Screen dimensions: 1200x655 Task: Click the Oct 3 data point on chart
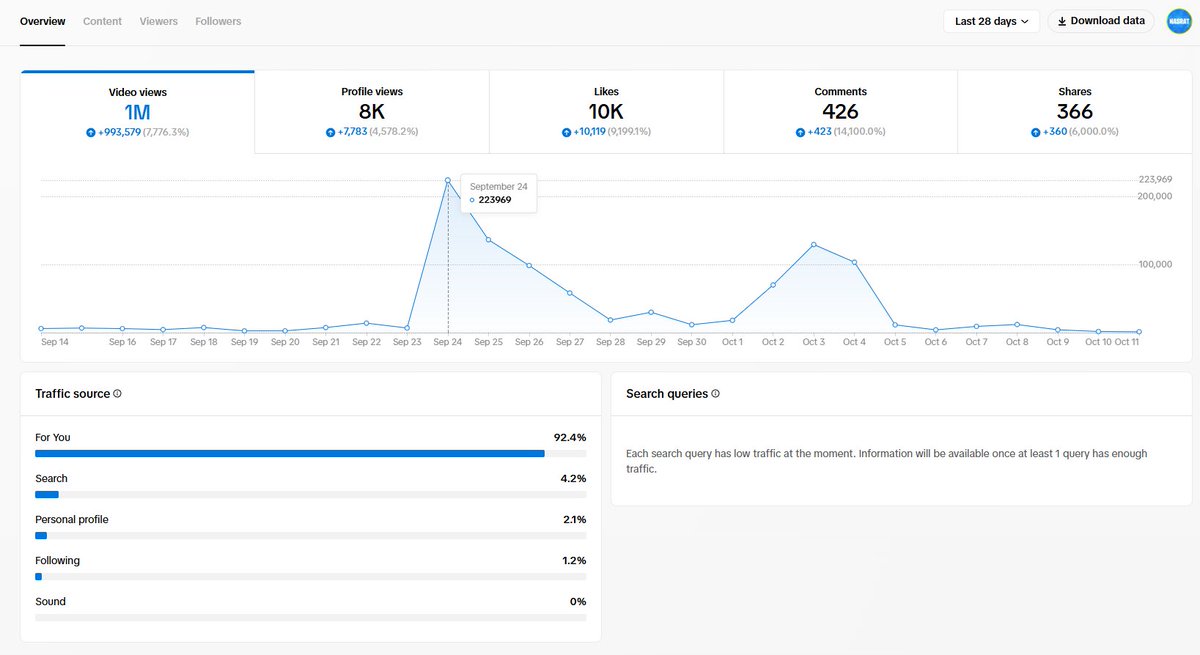click(813, 243)
